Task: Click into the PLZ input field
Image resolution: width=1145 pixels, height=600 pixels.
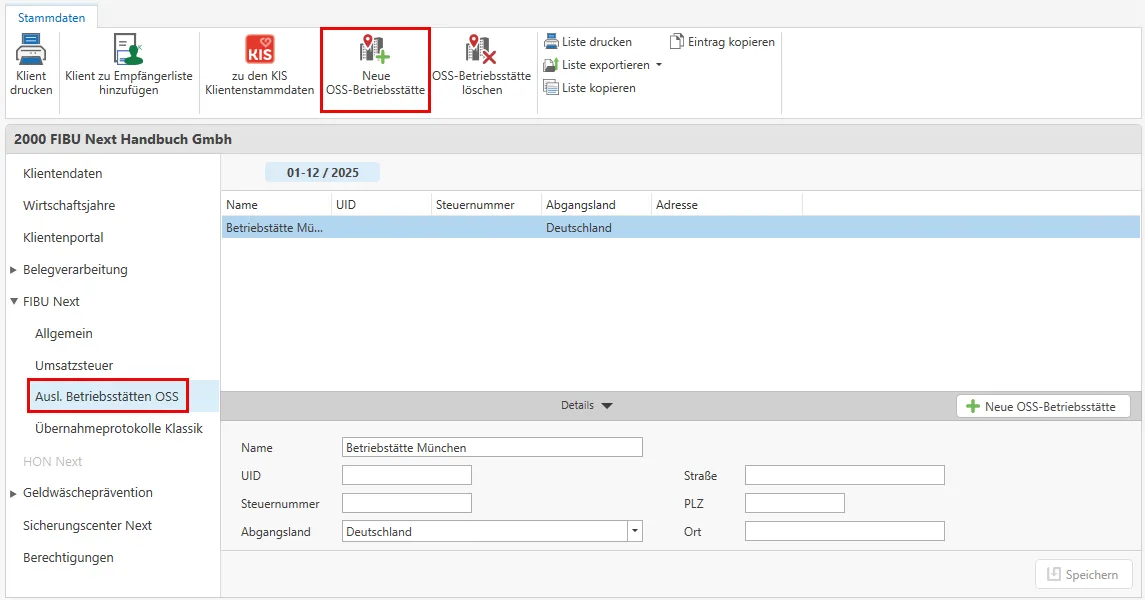Action: coord(794,503)
